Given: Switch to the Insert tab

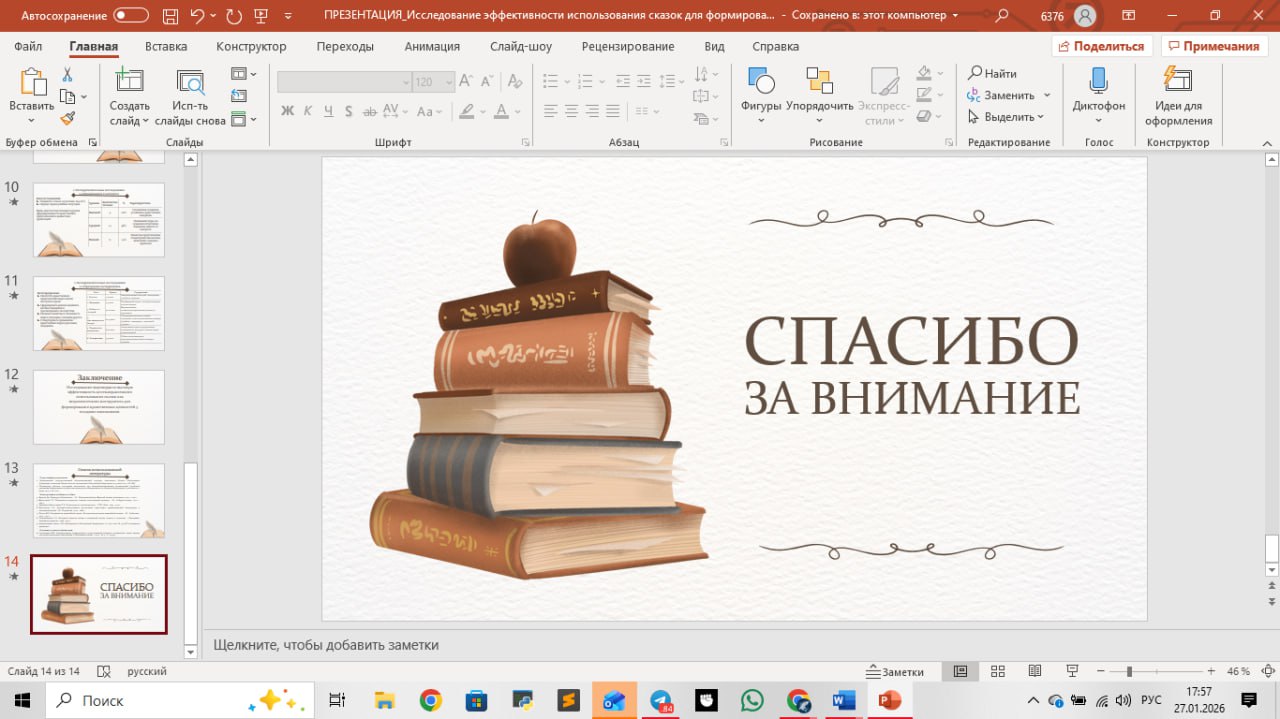Looking at the screenshot, I should click(x=166, y=46).
